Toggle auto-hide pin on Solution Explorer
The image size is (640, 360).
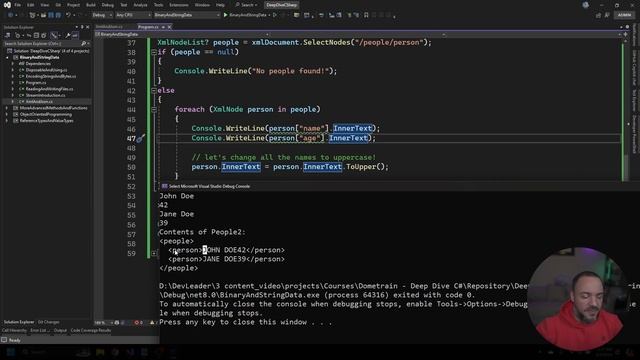82,27
